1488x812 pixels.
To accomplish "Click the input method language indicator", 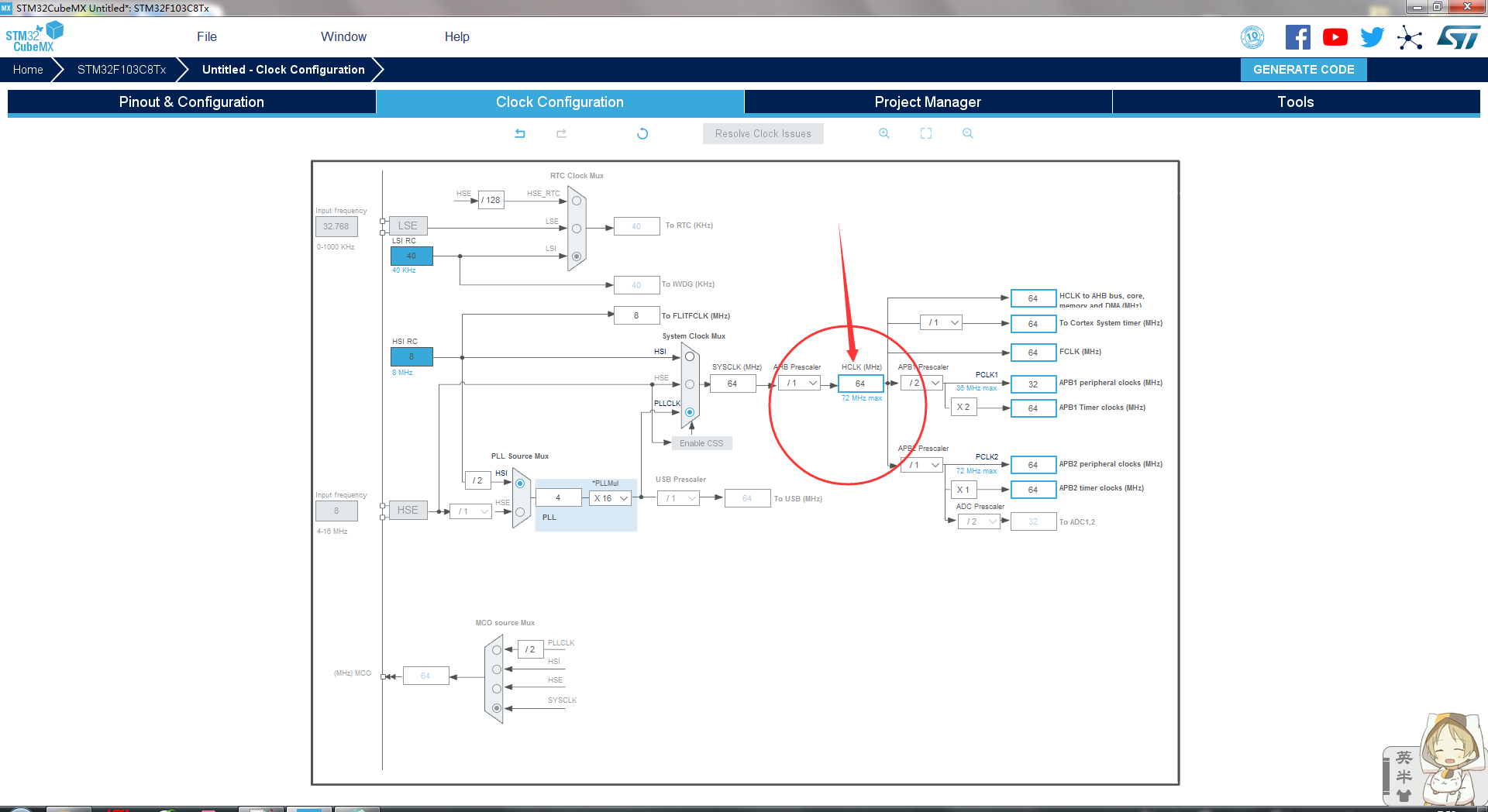I will click(x=1404, y=758).
